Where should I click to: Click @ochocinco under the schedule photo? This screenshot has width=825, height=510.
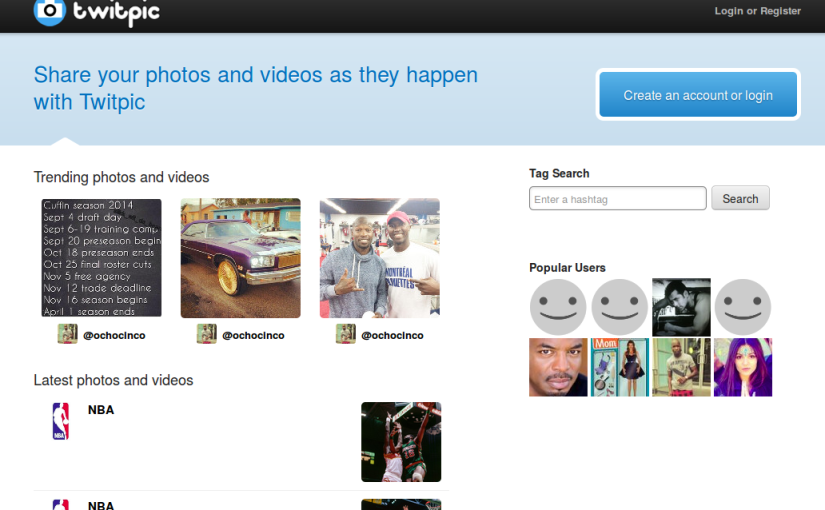[x=114, y=335]
